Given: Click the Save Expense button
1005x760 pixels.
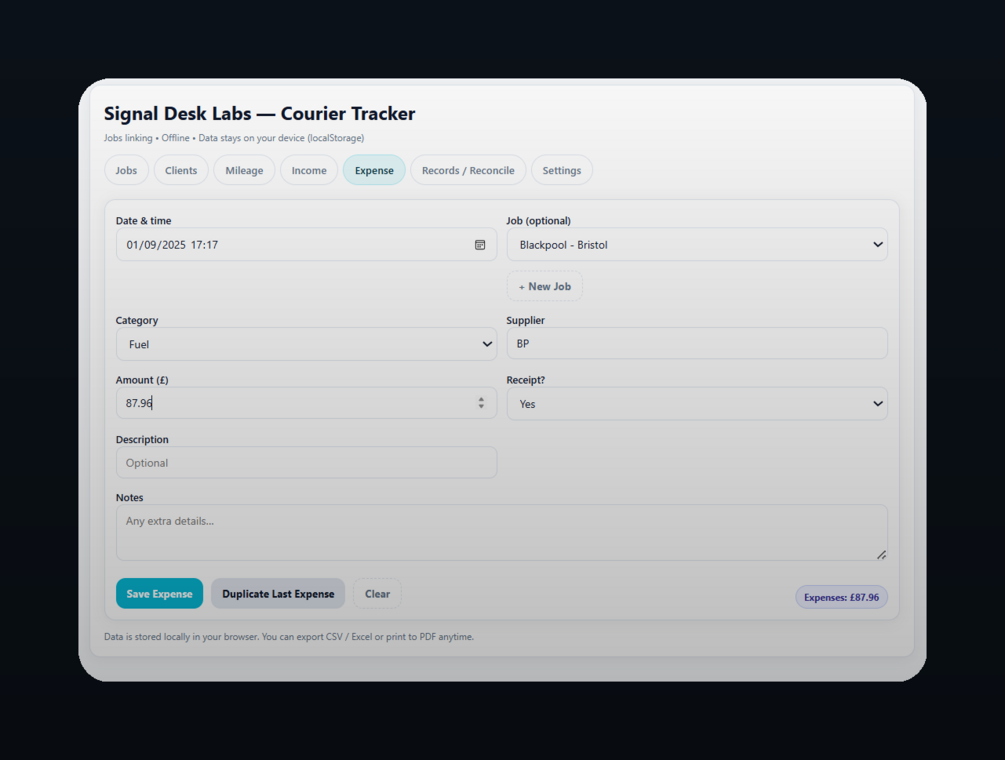Looking at the screenshot, I should point(159,594).
